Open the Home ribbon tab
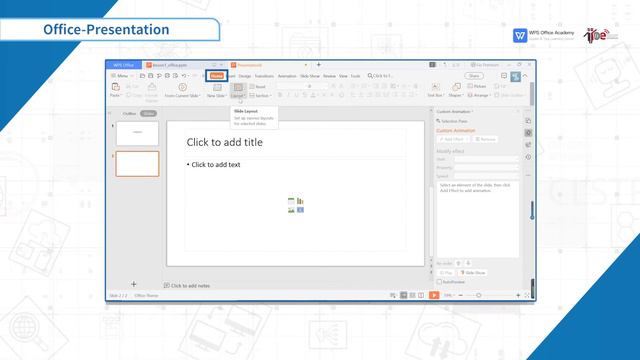 point(217,76)
